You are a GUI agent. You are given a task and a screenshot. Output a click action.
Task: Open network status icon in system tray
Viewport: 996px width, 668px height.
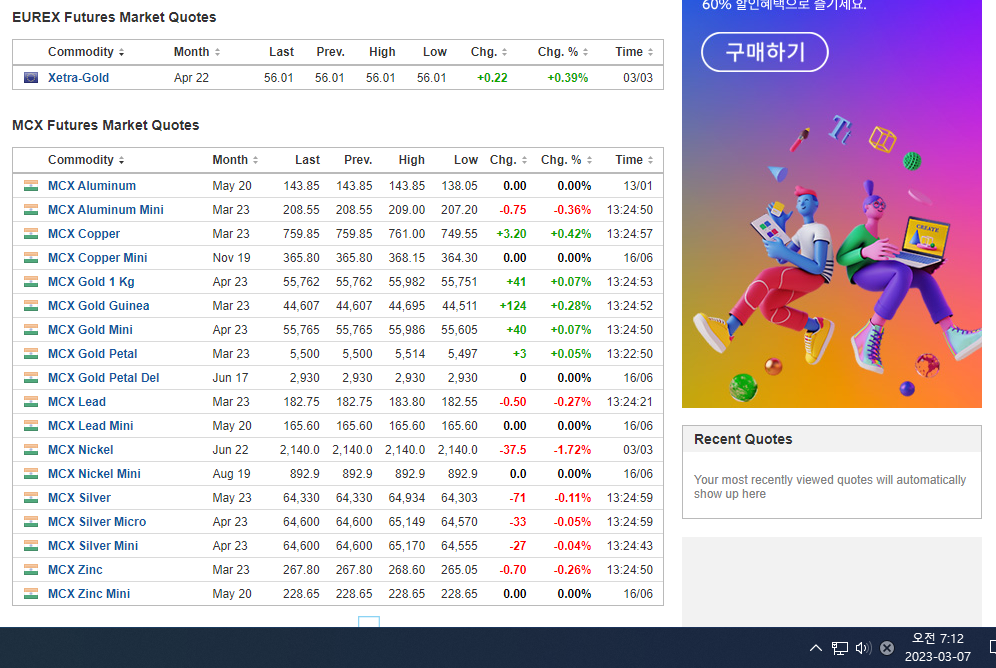coord(840,648)
